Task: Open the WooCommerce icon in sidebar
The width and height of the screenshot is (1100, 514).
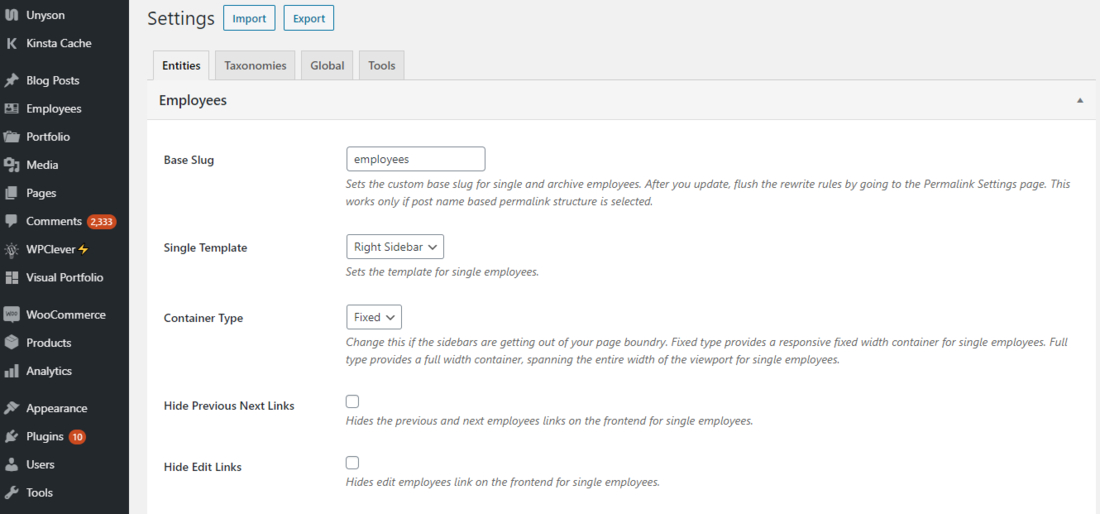Action: (12, 314)
